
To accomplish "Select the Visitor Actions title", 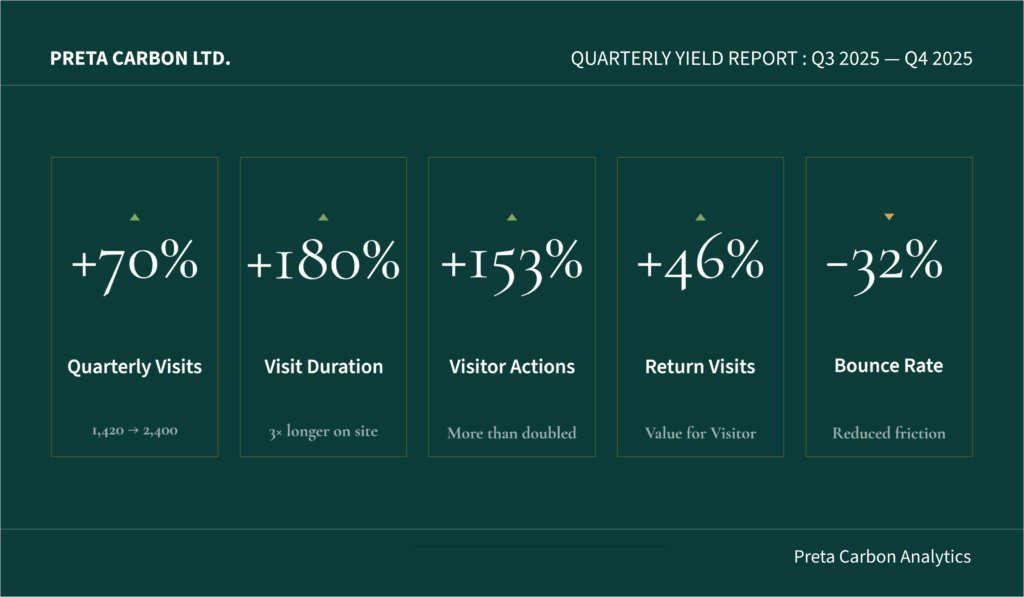I will (x=512, y=367).
